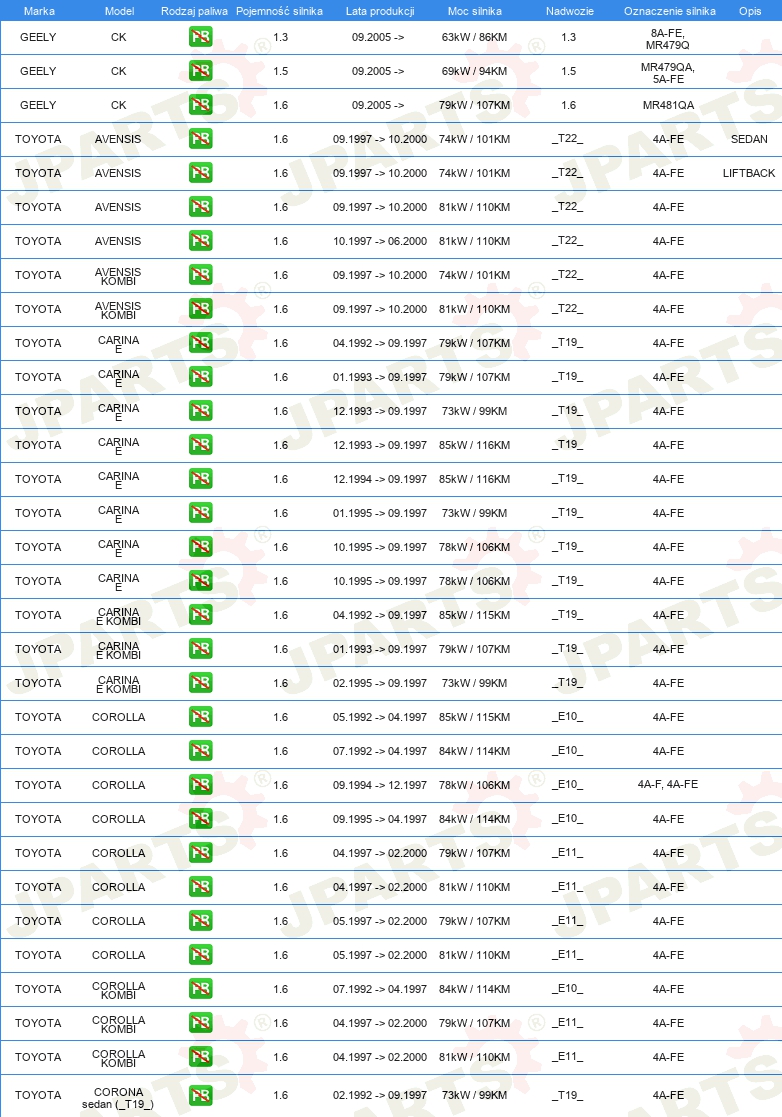
Task: Select the engine code 8A-FE, MR479Q
Action: 667,38
